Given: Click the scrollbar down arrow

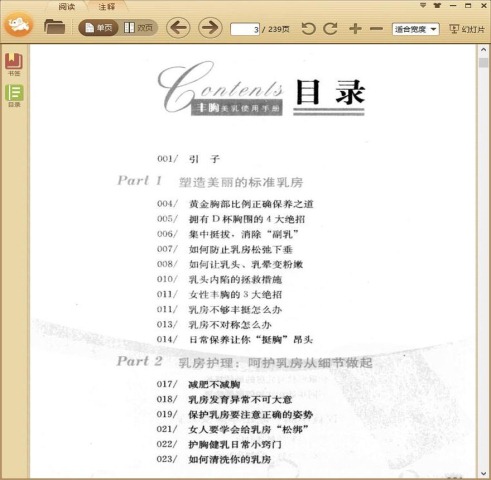Looking at the screenshot, I should coord(484,473).
